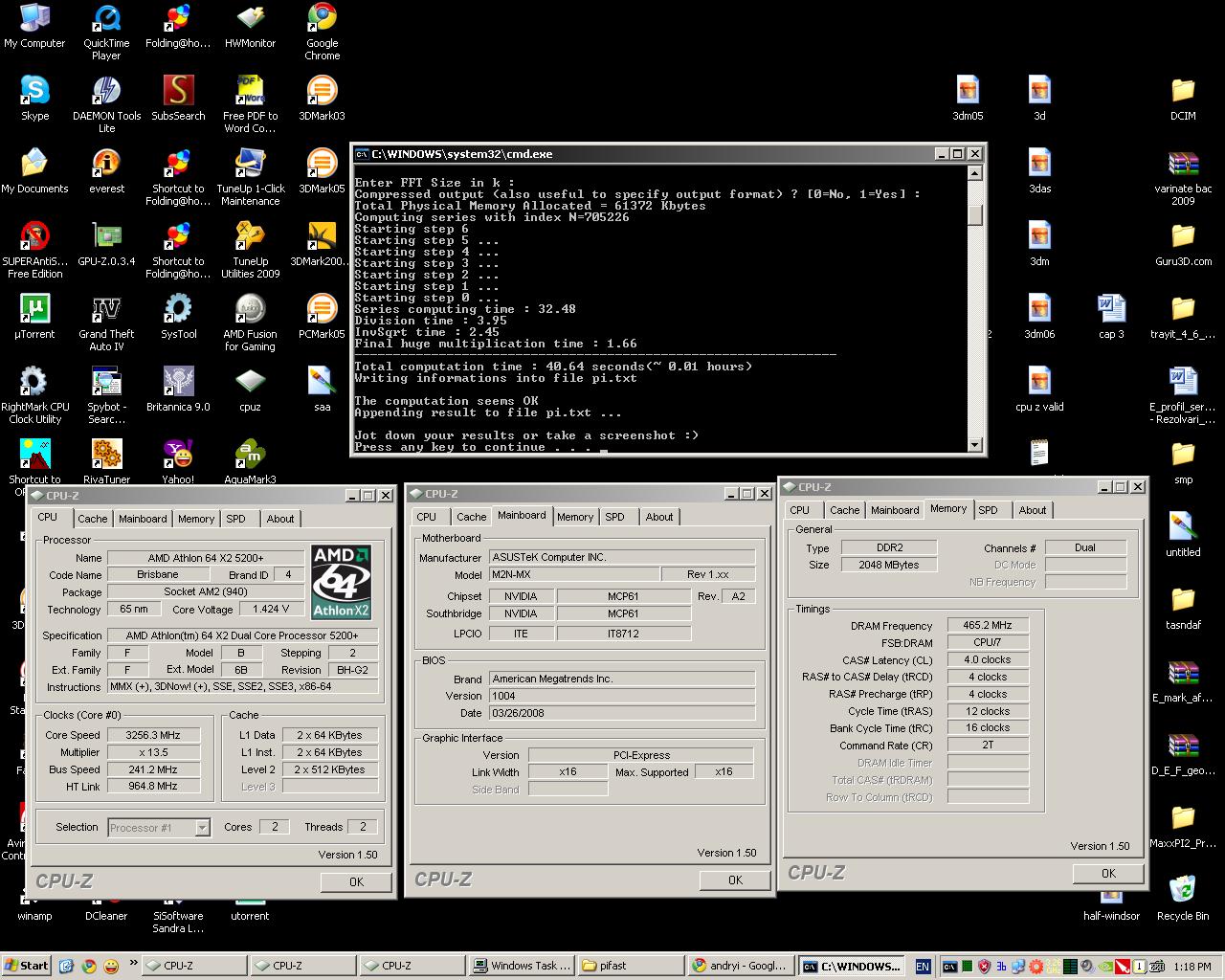Open the cpuz desktop icon

click(250, 390)
